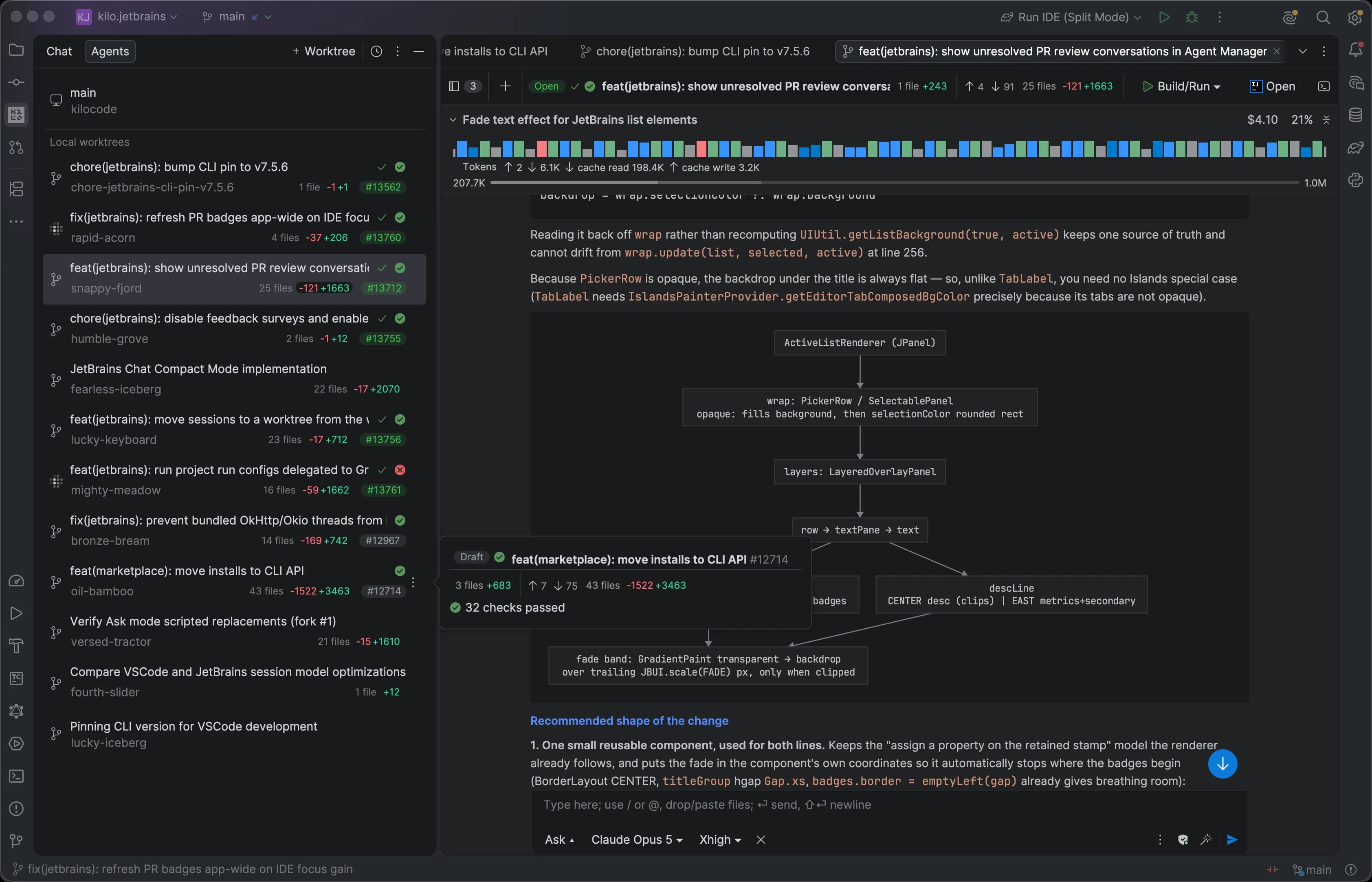Open the input bar three-dot more options
The image size is (1372, 882).
point(1159,840)
